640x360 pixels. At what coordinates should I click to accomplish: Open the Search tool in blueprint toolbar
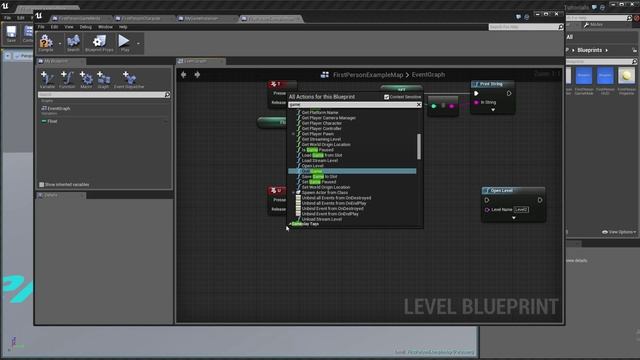73,42
